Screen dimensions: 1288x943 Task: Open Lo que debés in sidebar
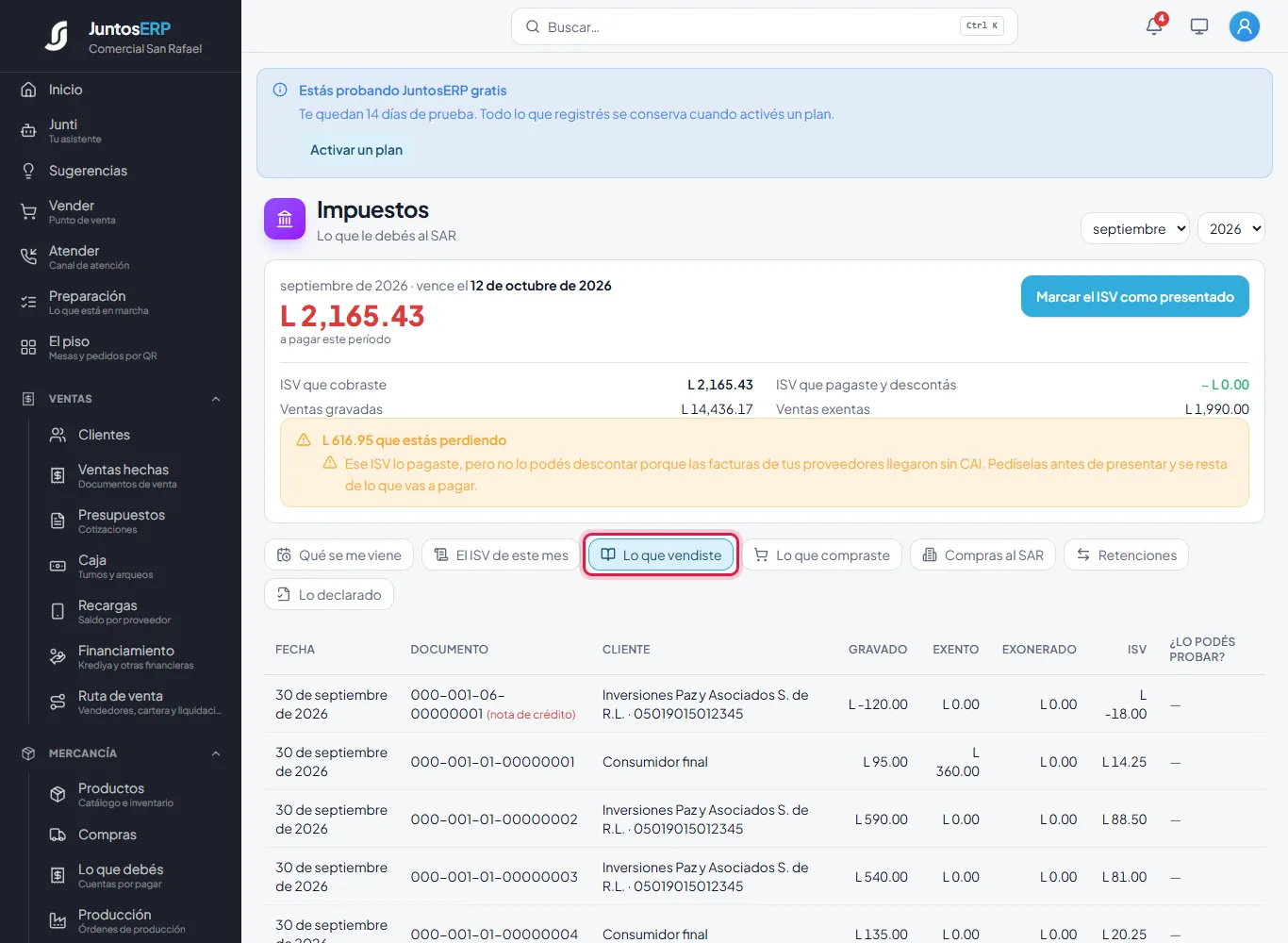(135, 875)
